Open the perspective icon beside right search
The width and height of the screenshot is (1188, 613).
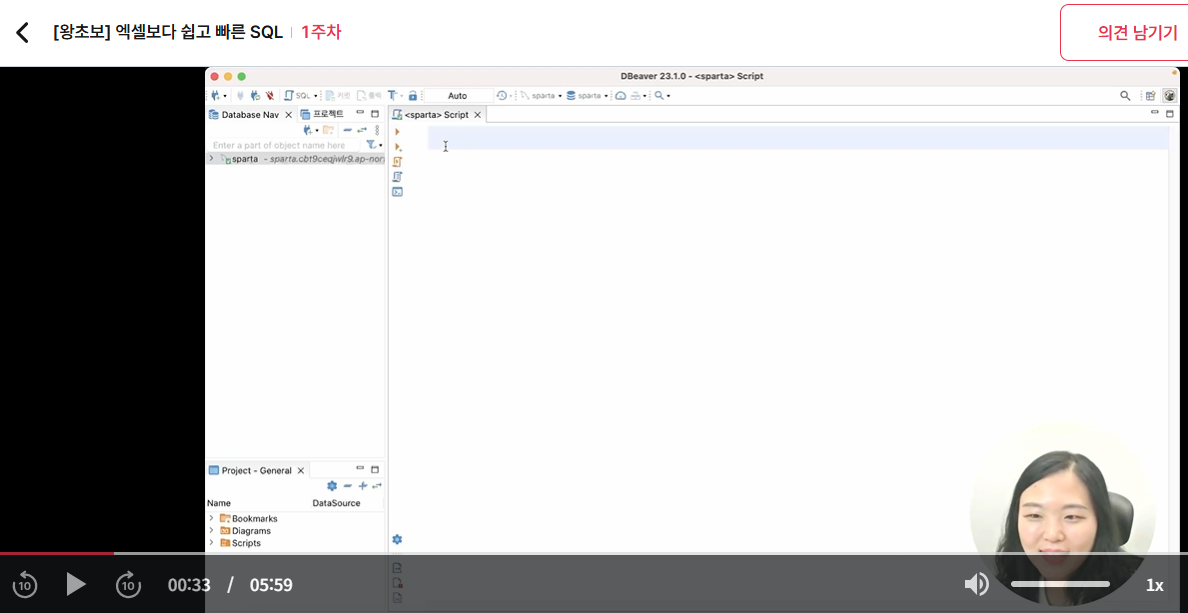[x=1150, y=95]
